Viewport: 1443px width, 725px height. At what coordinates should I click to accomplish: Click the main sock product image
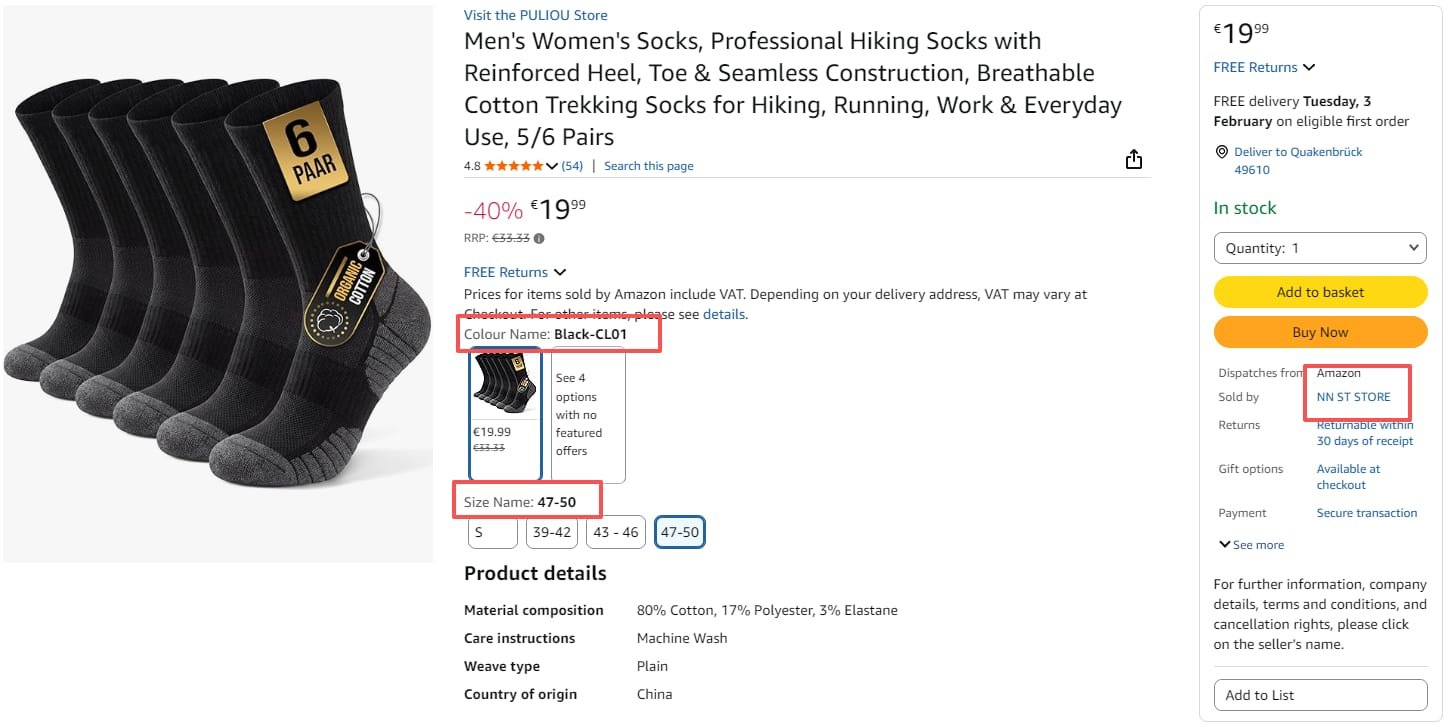pyautogui.click(x=218, y=284)
